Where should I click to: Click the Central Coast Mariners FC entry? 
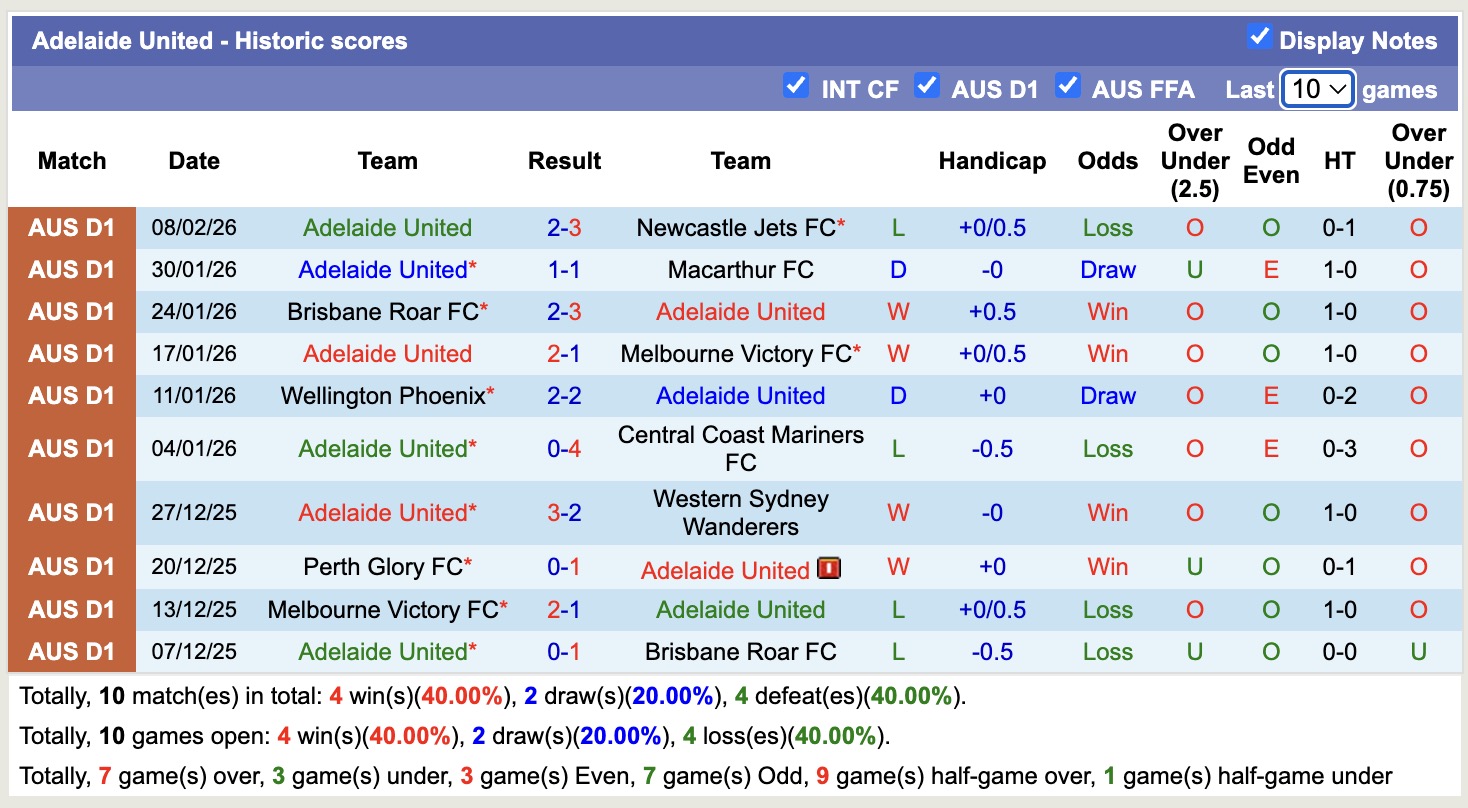pos(740,448)
